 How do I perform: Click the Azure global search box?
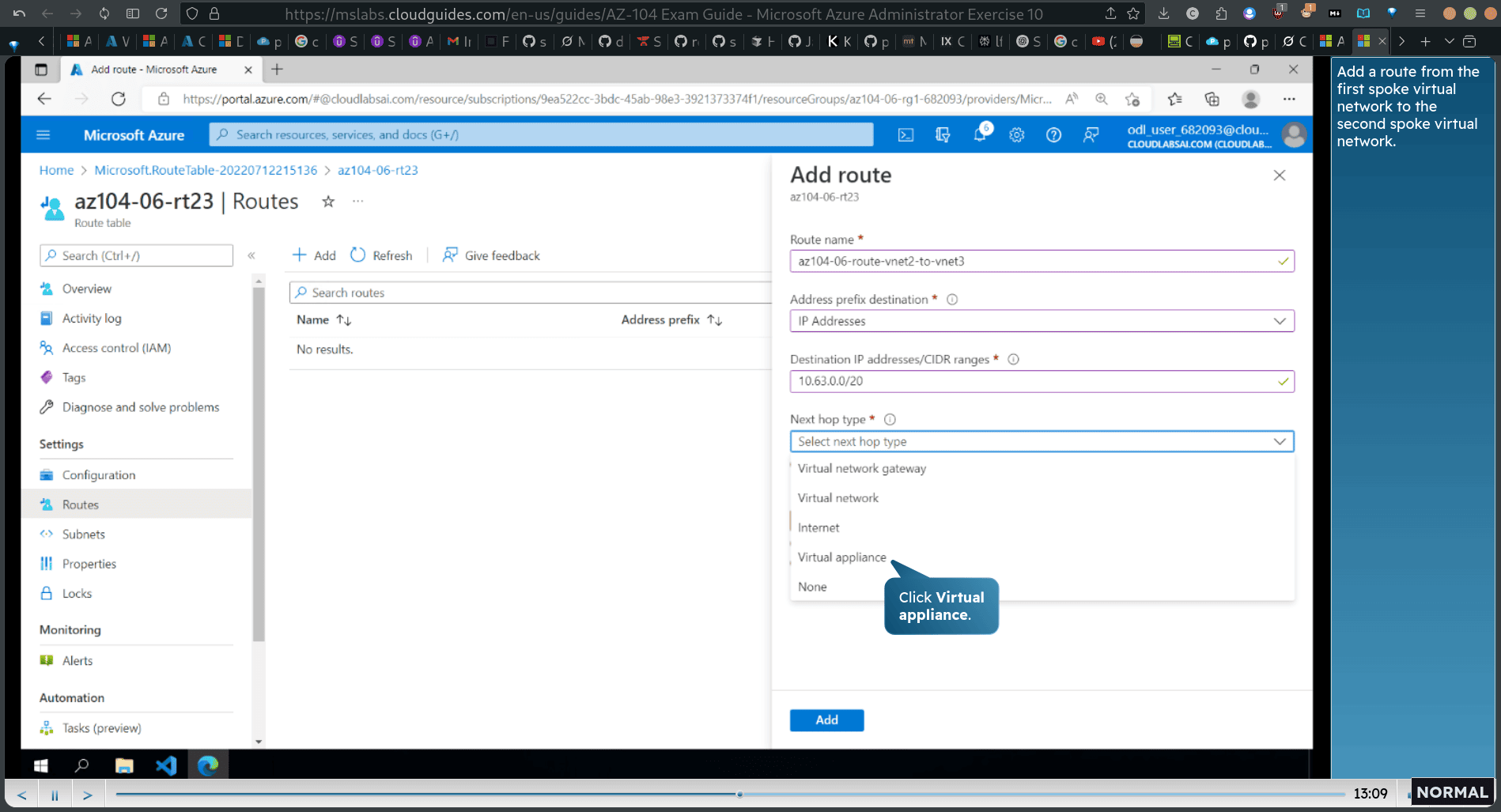tap(541, 134)
